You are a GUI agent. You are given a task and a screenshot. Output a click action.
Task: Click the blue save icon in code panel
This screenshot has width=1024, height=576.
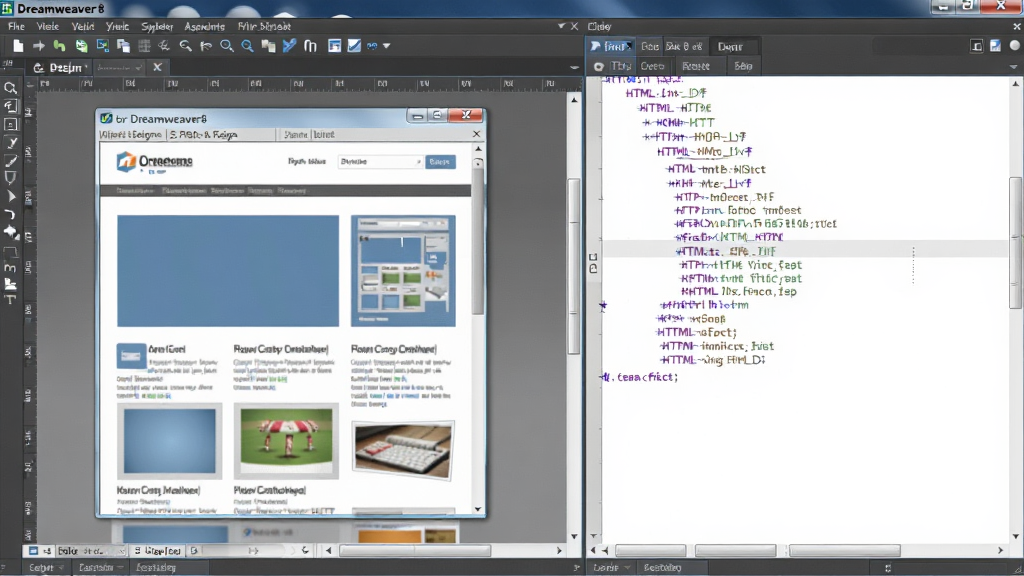click(x=995, y=46)
